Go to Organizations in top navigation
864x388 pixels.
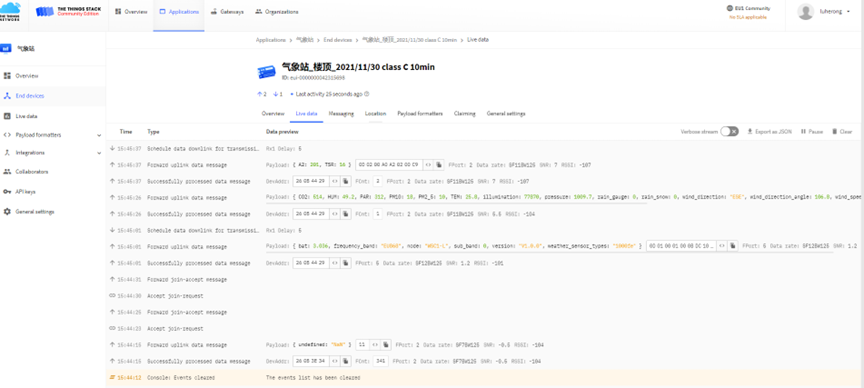coord(277,12)
